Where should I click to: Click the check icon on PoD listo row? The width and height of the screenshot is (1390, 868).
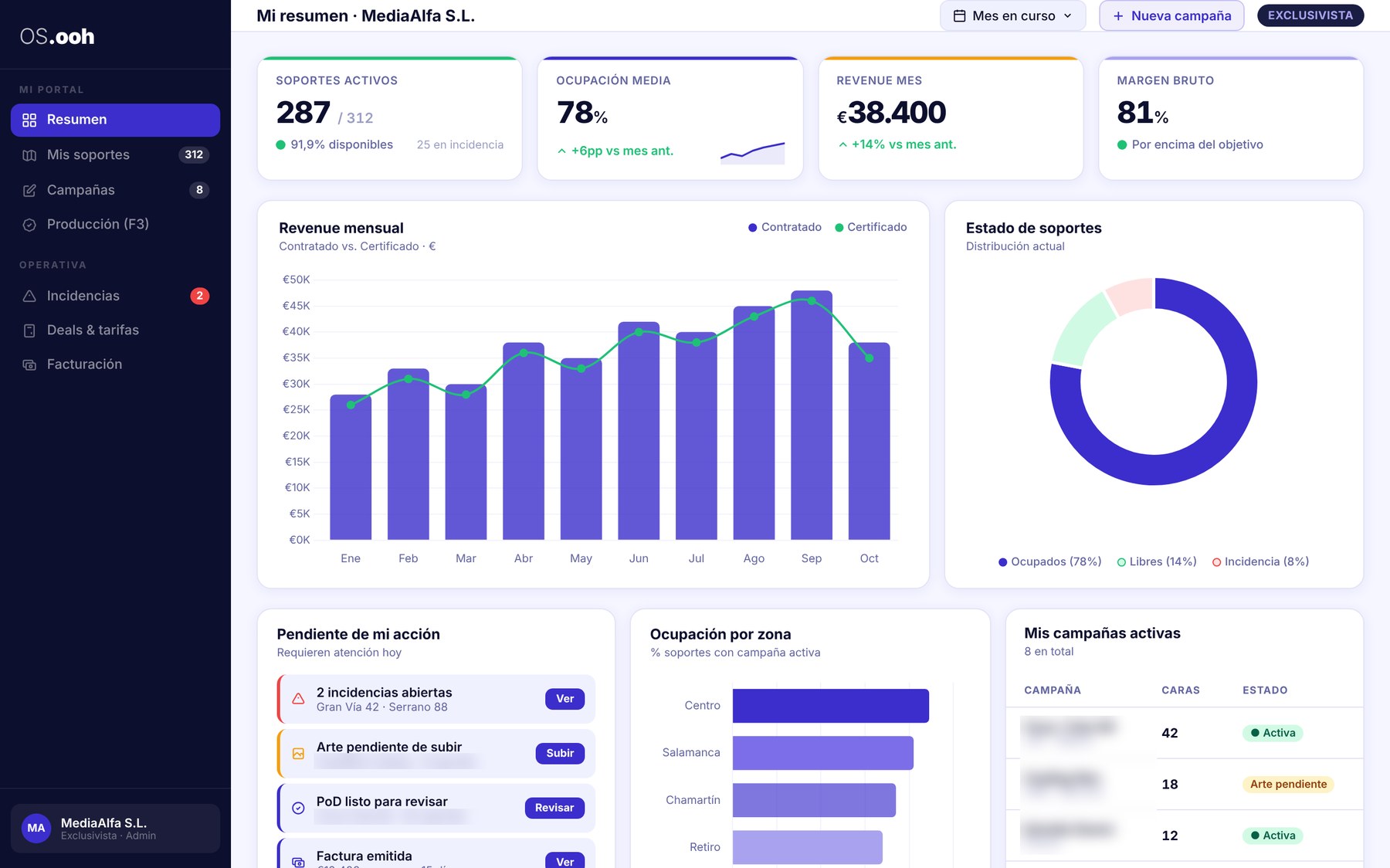click(298, 808)
